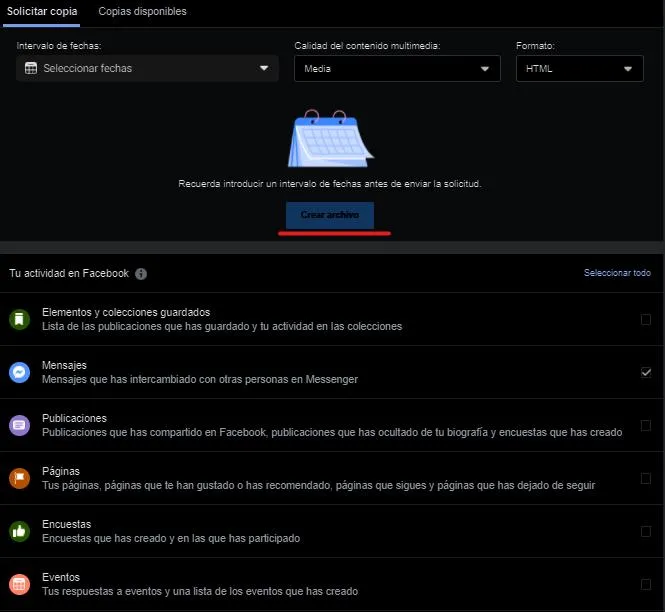
Task: Click the date range reminder message
Action: click(330, 184)
